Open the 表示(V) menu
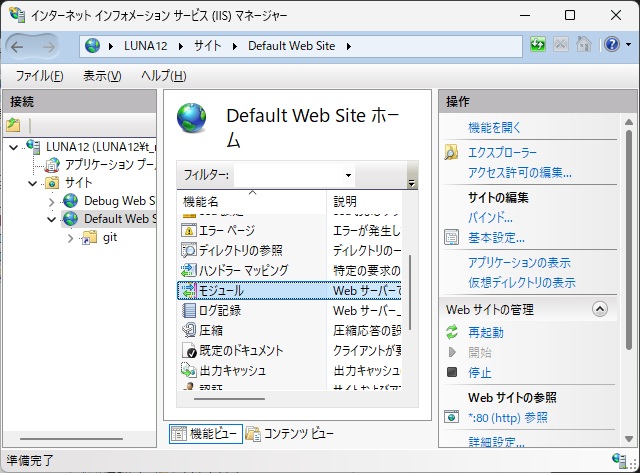640x473 pixels. [102, 76]
